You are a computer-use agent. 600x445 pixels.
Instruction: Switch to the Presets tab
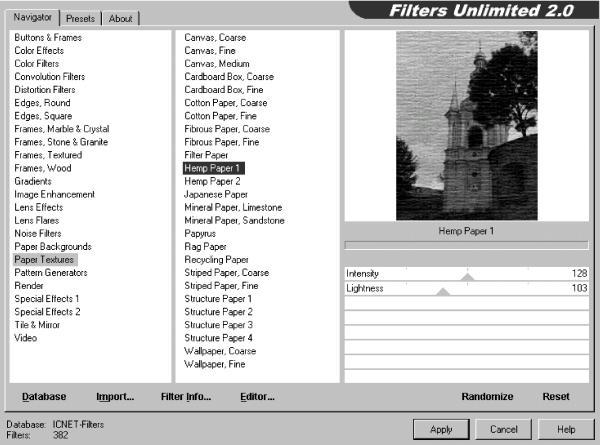82,18
